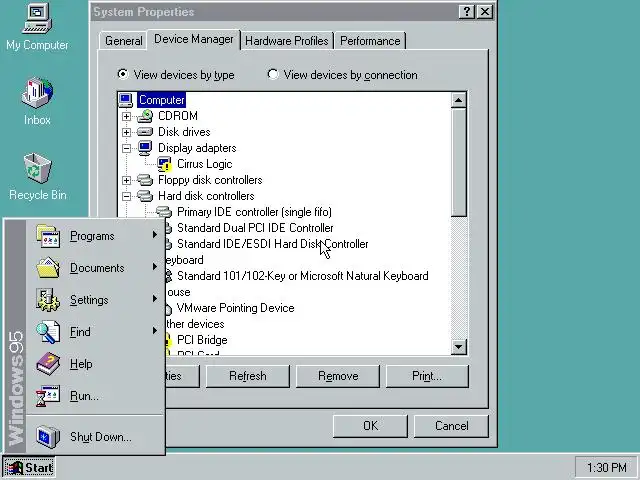The image size is (640, 480).
Task: Select the Other devices category label
Action: [x=195, y=324]
